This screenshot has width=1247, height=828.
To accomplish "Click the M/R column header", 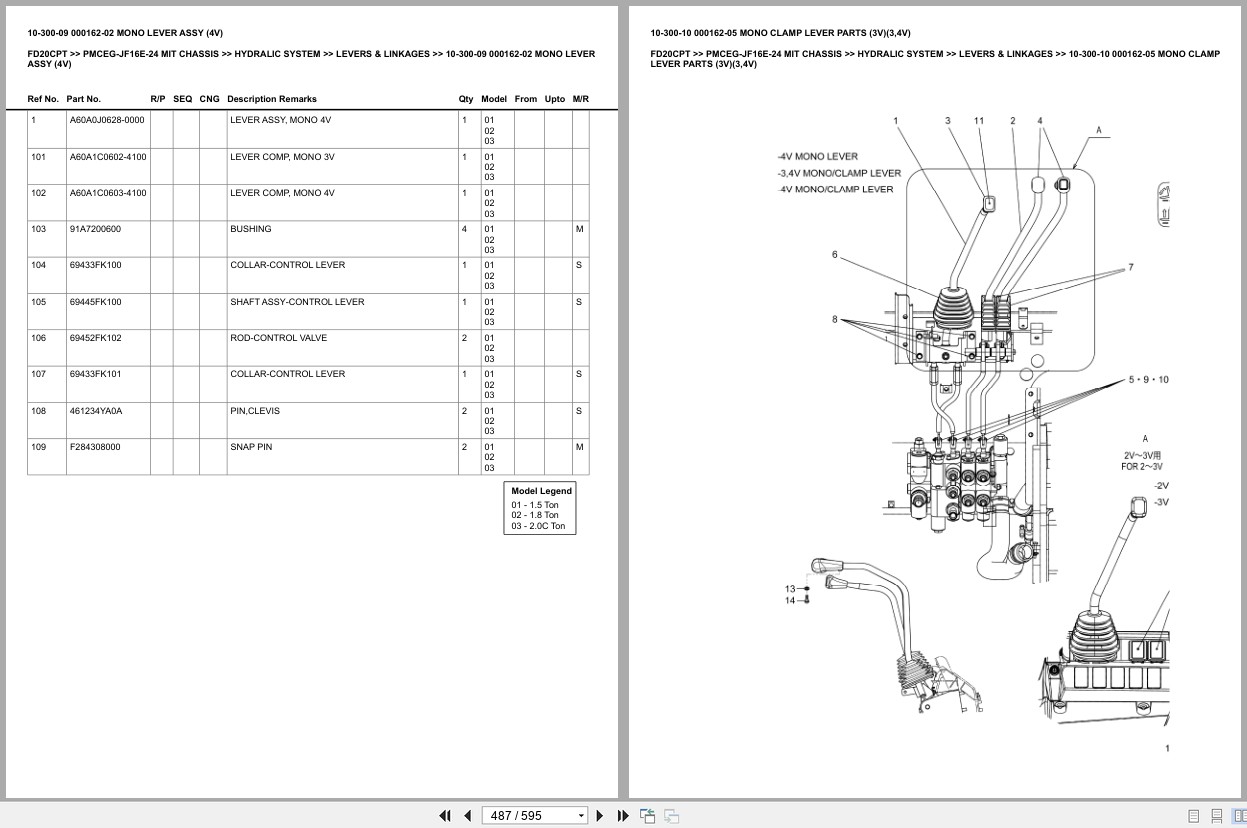I will coord(580,99).
